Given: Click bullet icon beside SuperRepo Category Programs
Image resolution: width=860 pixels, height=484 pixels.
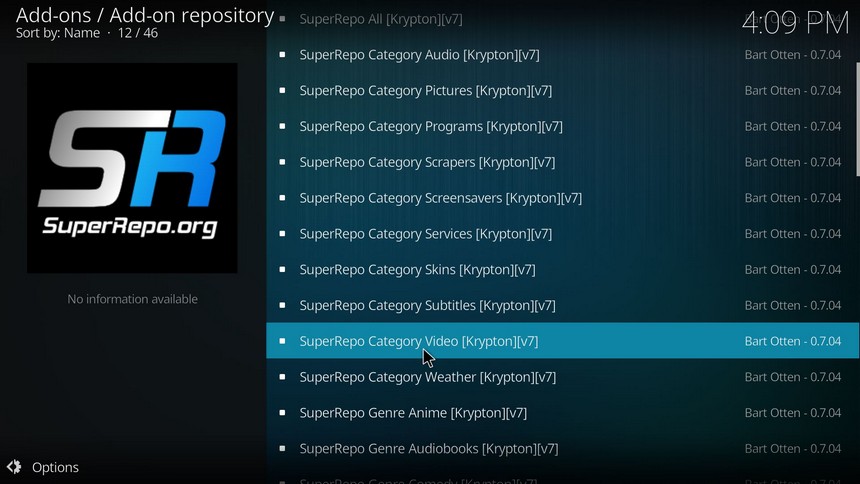Looking at the screenshot, I should click(x=282, y=126).
